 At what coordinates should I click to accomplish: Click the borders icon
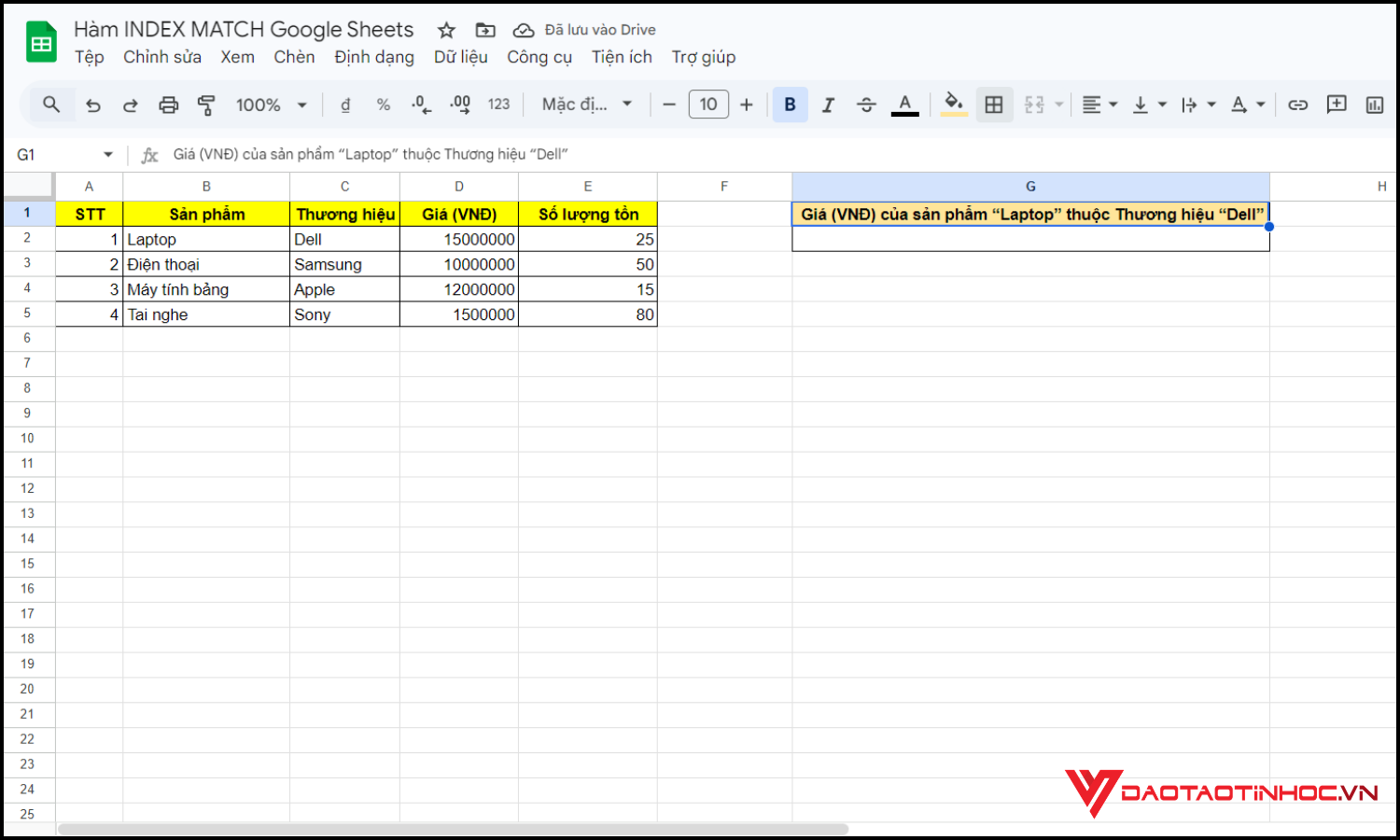click(x=993, y=105)
